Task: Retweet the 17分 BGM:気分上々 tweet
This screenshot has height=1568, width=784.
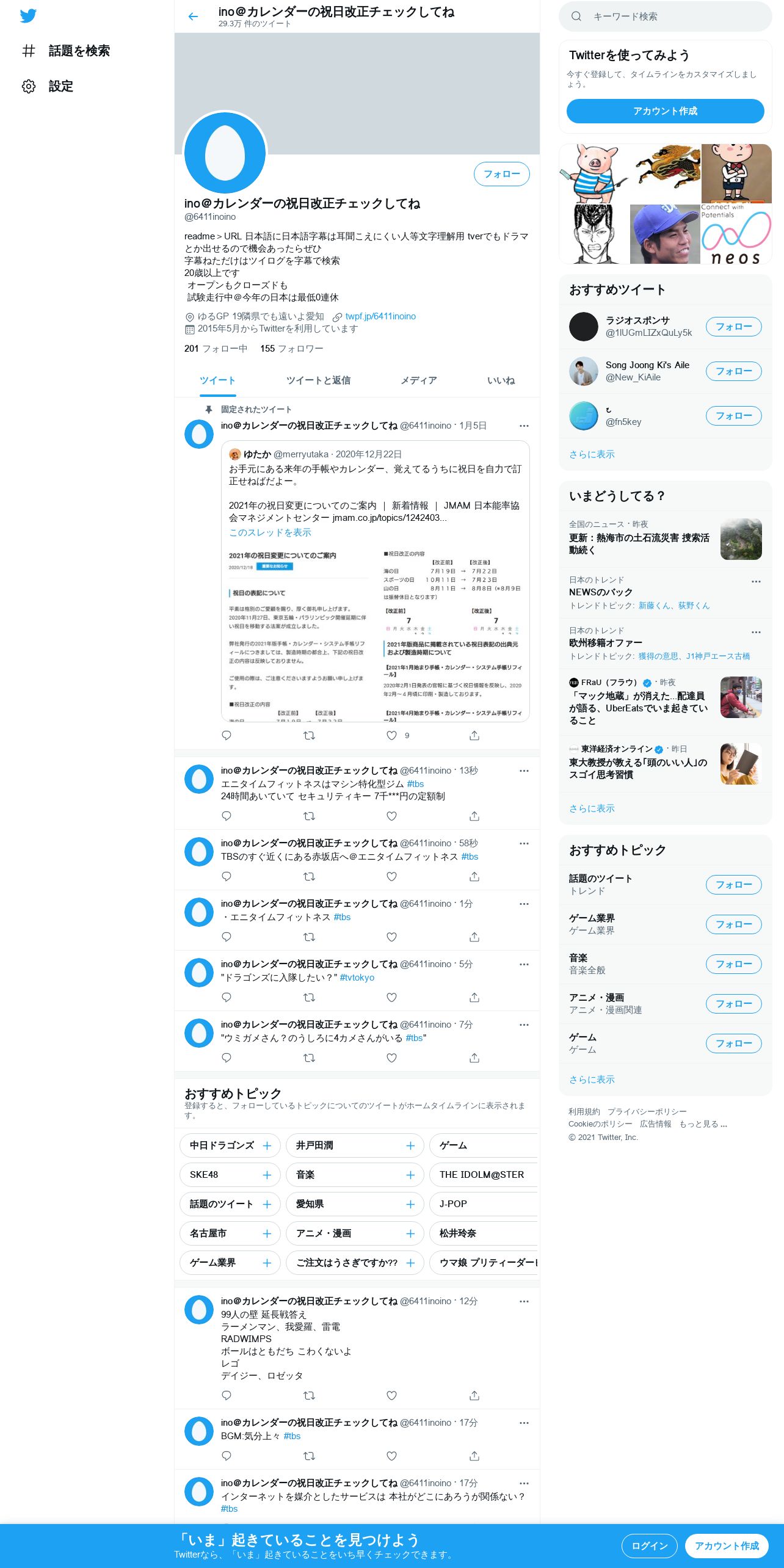Action: pyautogui.click(x=309, y=1456)
